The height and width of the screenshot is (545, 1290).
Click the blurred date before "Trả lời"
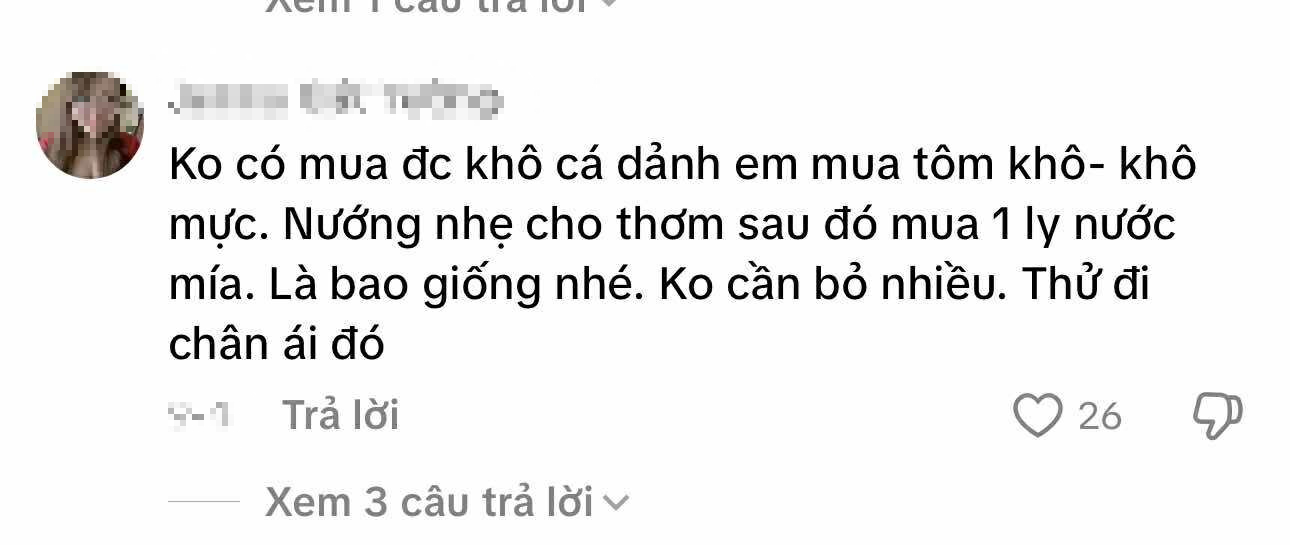200,416
